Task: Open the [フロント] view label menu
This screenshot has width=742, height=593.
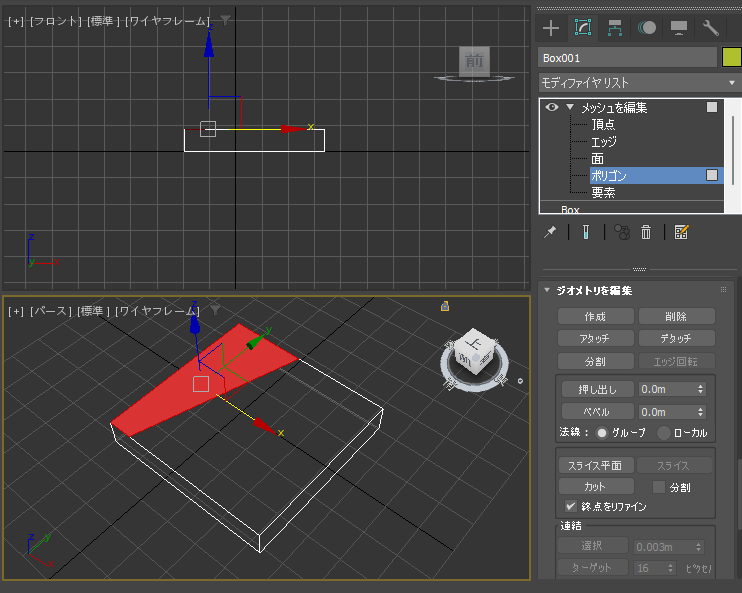Action: coord(55,21)
